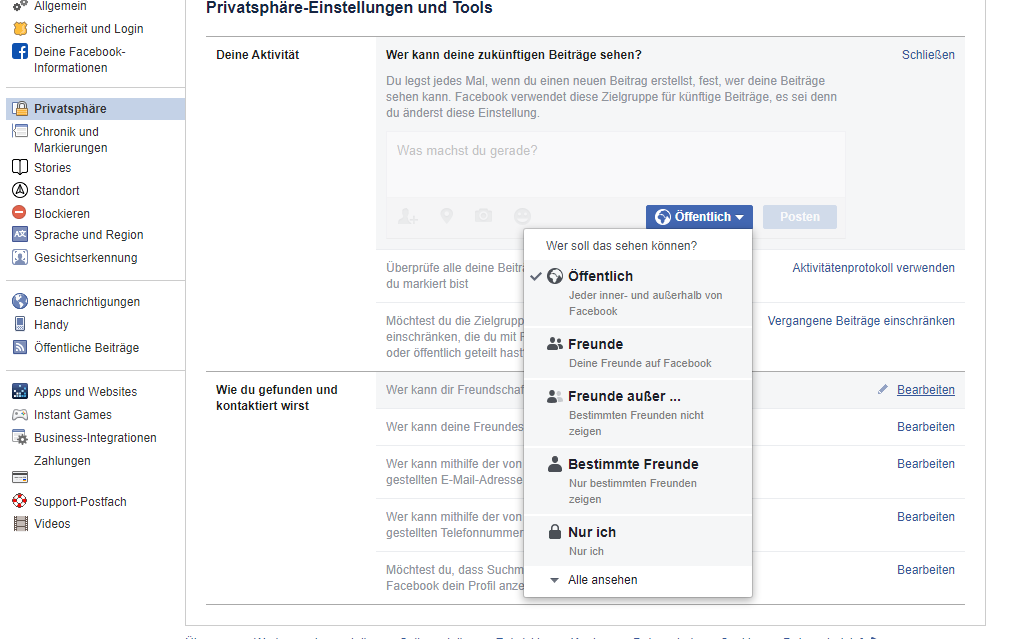This screenshot has width=1014, height=639.
Task: Click the Standort icon in sidebar
Action: point(19,190)
